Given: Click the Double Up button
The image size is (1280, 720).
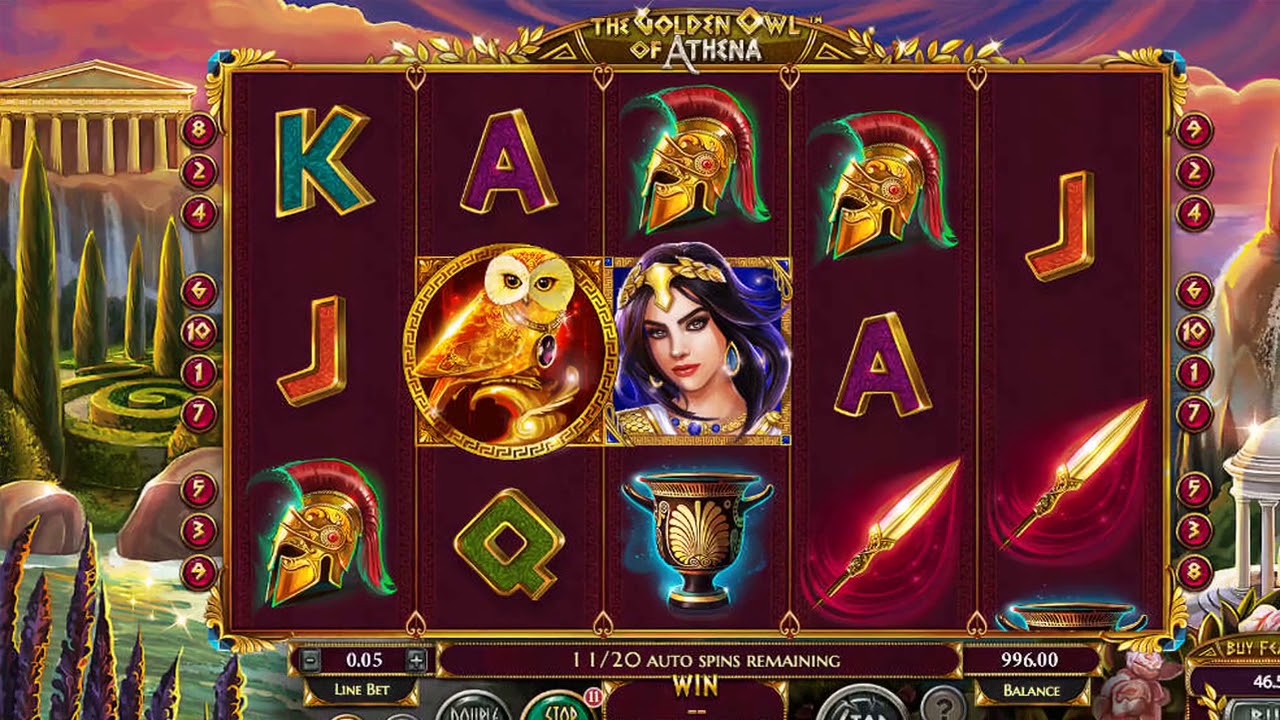Looking at the screenshot, I should click(474, 706).
